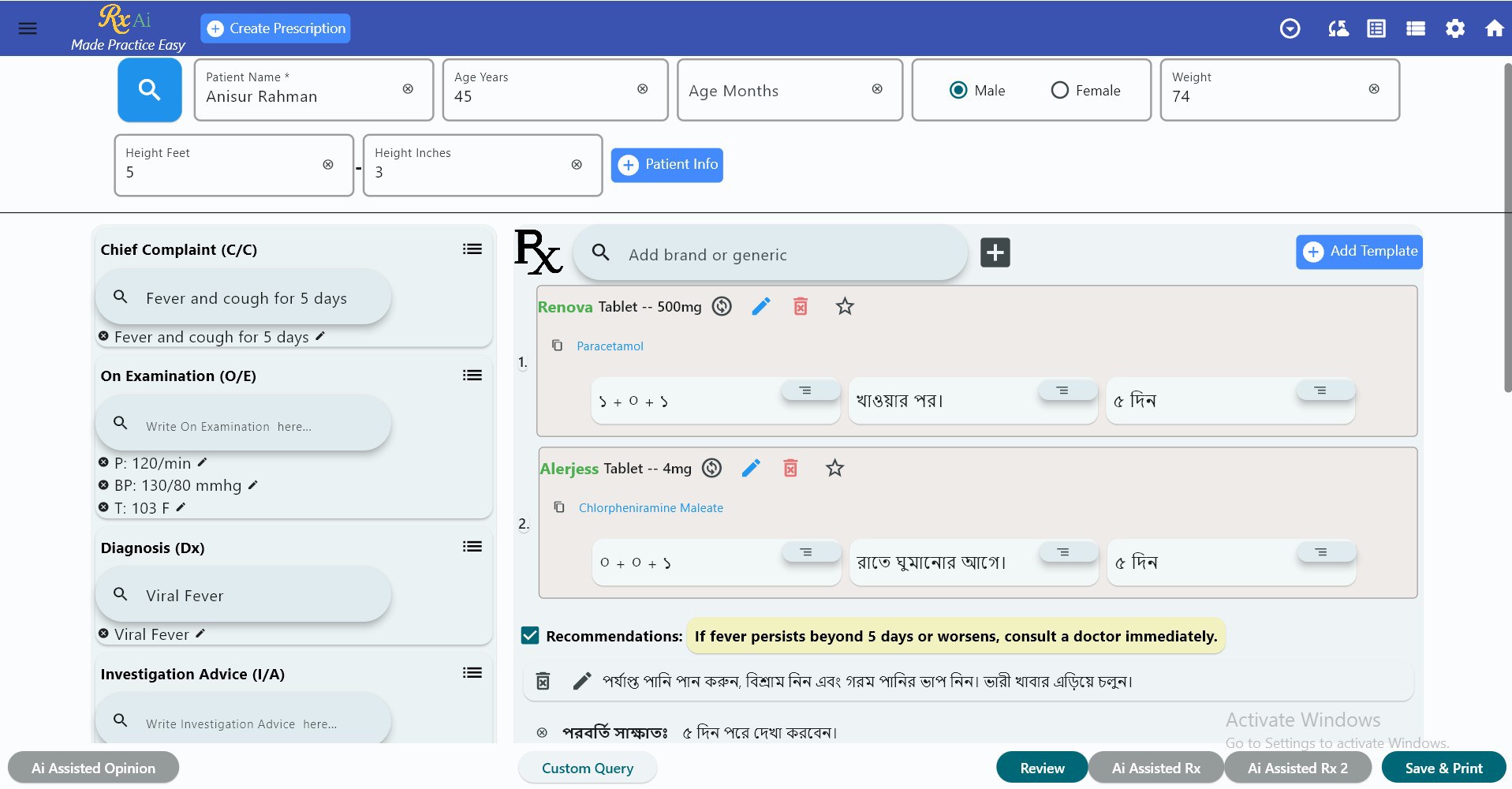Choose Female as patient gender
The width and height of the screenshot is (1512, 789).
tap(1059, 90)
